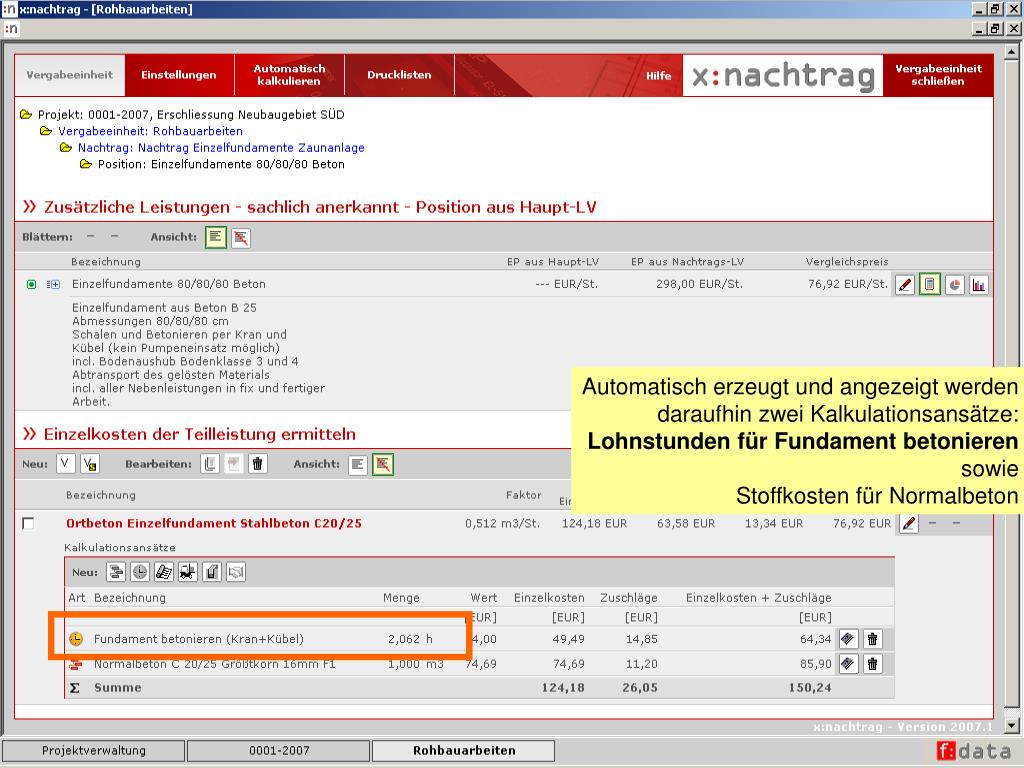Click the red pencil in Einzelfundamente row
This screenshot has height=768, width=1024.
pyautogui.click(x=905, y=285)
